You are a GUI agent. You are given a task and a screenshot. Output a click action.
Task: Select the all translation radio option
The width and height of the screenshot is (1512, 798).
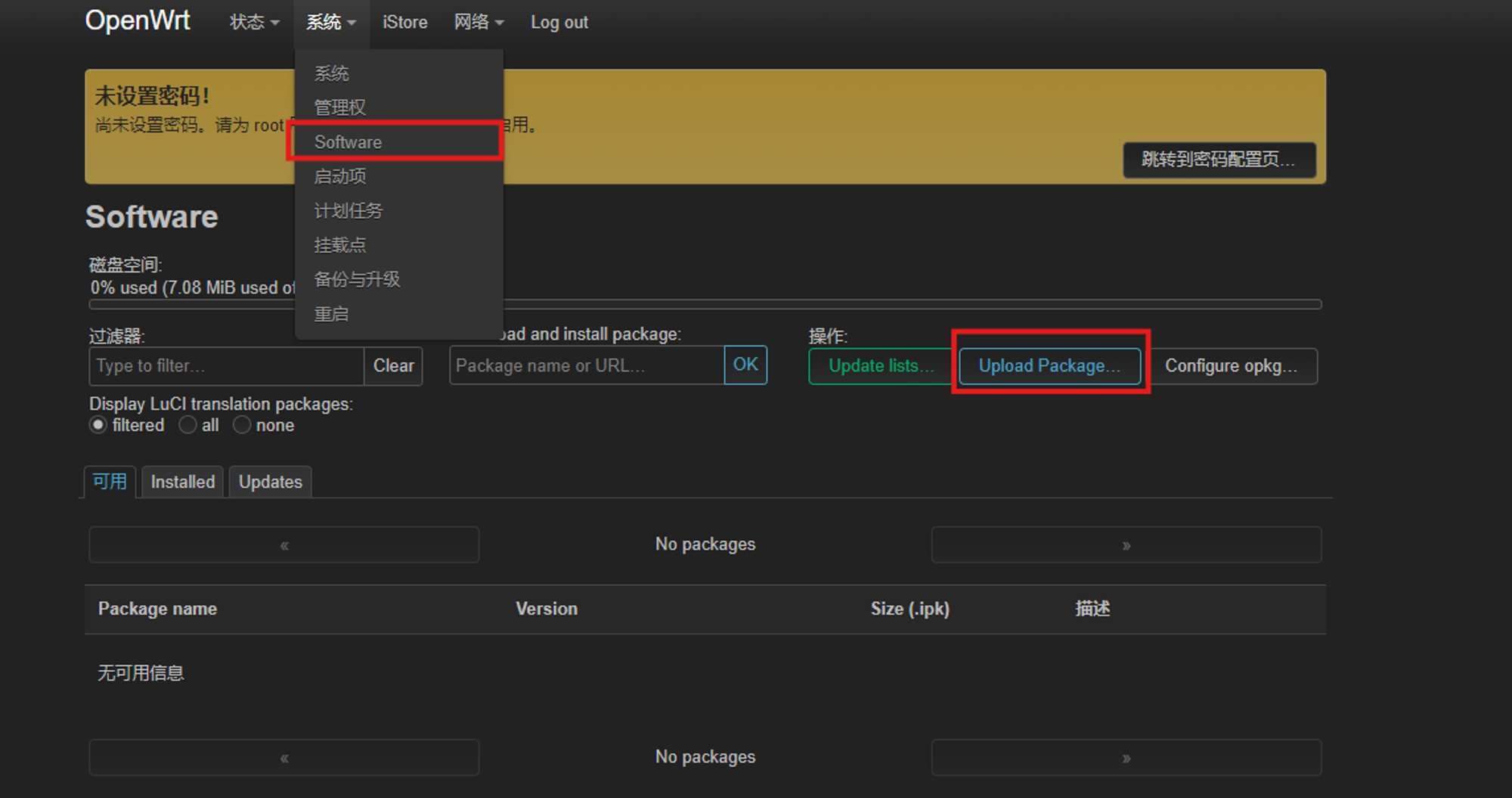187,425
